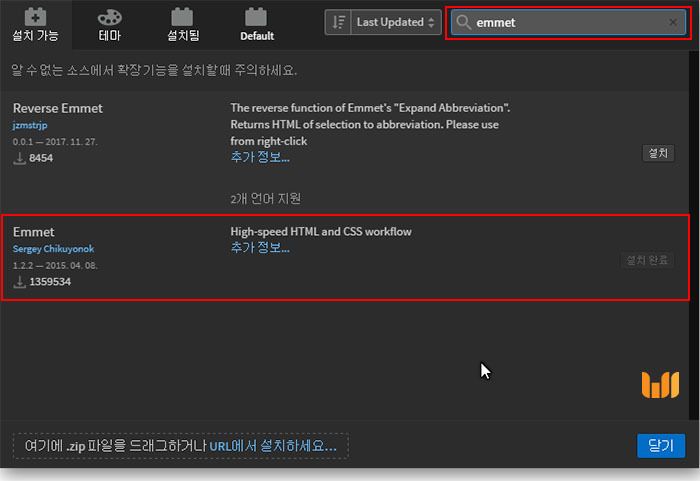Toggle the sort direction icon button

[x=338, y=22]
